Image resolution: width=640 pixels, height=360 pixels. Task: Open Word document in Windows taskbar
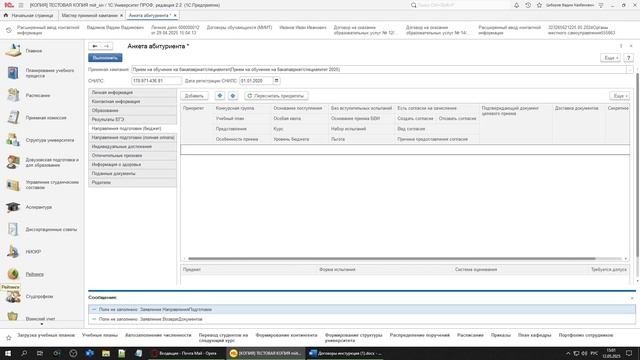pos(345,353)
